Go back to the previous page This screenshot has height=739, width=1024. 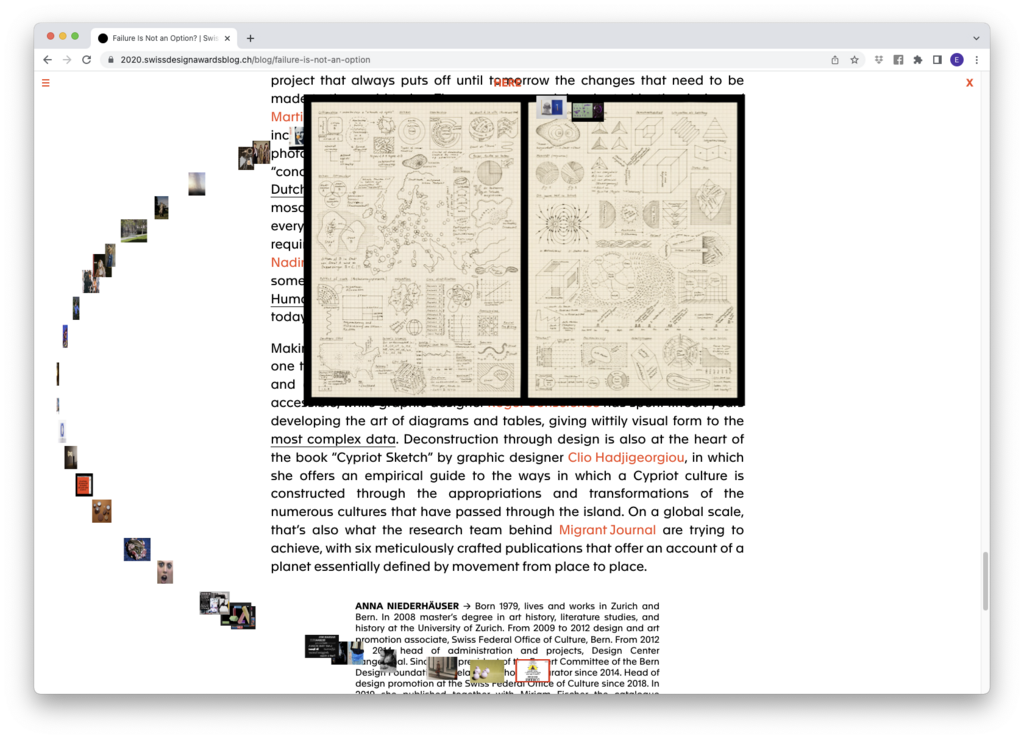point(47,60)
